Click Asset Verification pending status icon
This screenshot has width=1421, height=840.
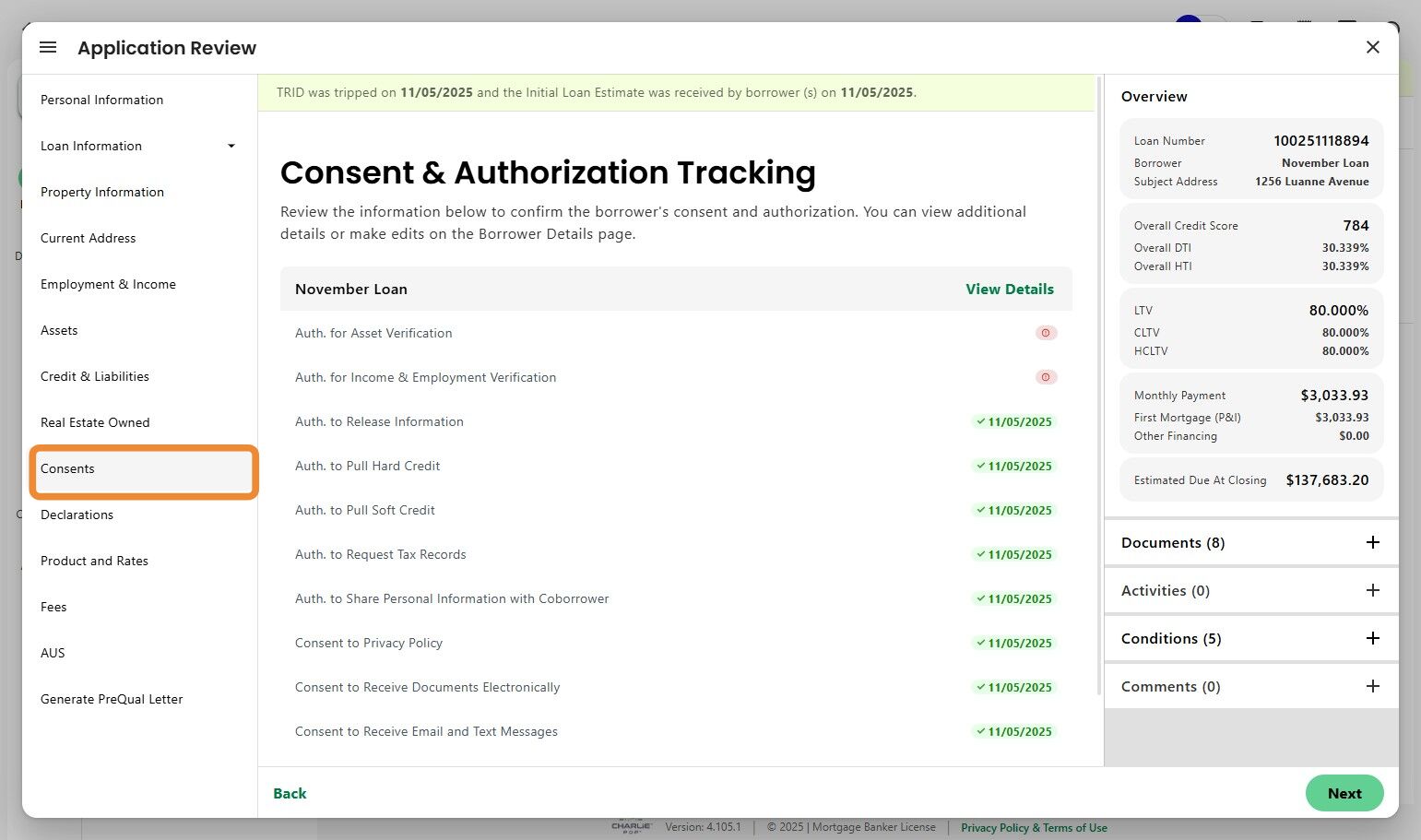pyautogui.click(x=1046, y=333)
